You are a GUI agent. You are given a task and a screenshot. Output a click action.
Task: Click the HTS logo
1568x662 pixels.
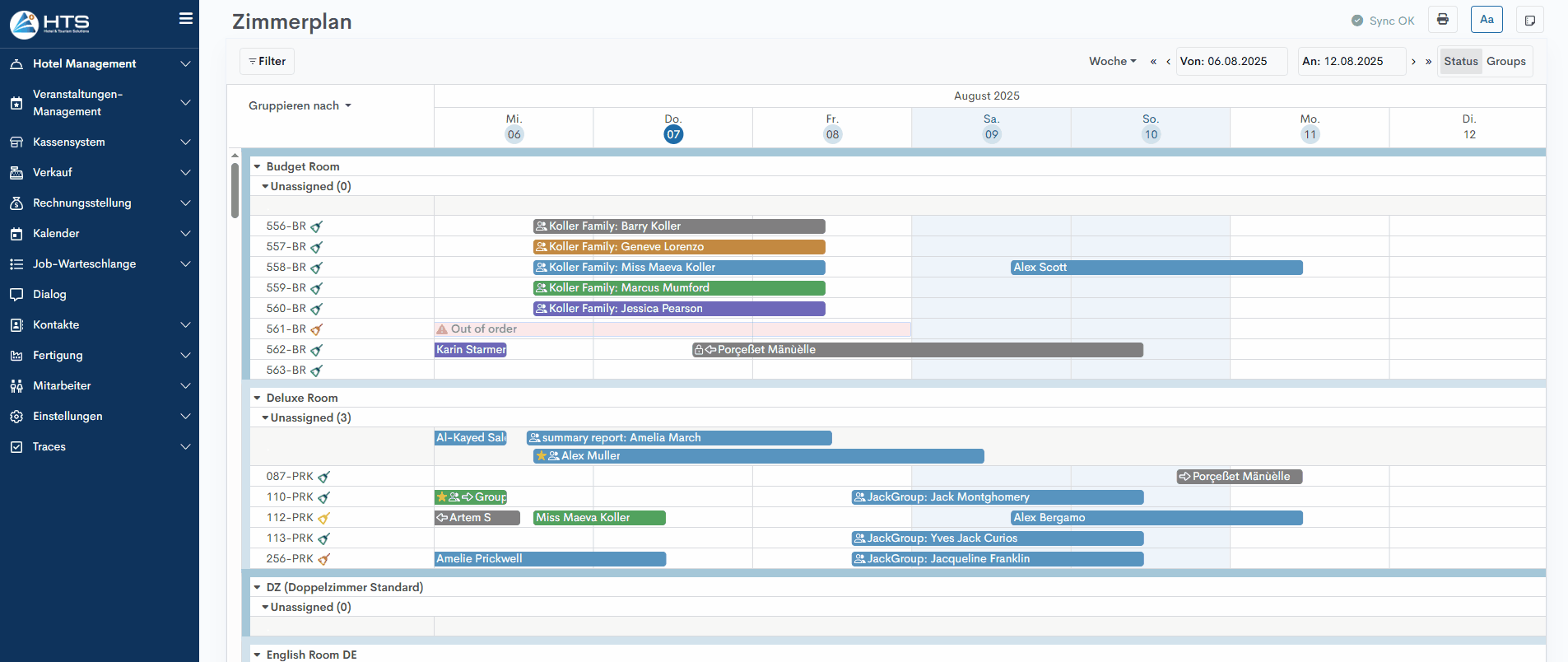[49, 24]
